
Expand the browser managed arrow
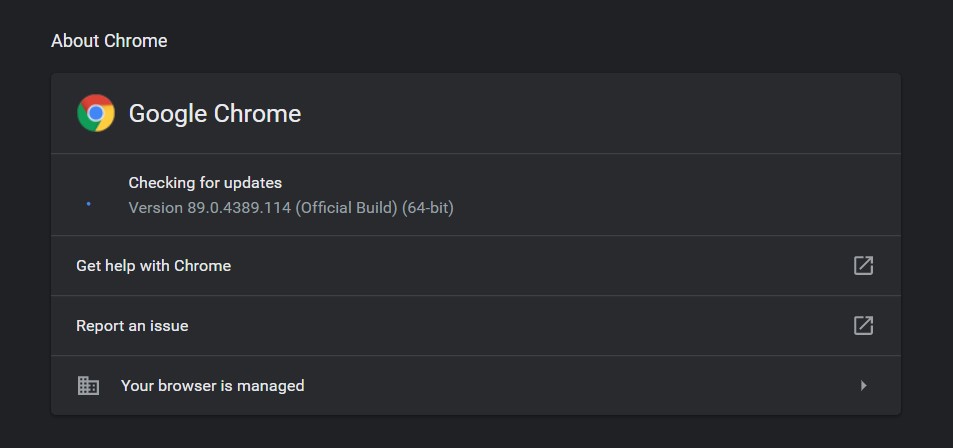[864, 385]
